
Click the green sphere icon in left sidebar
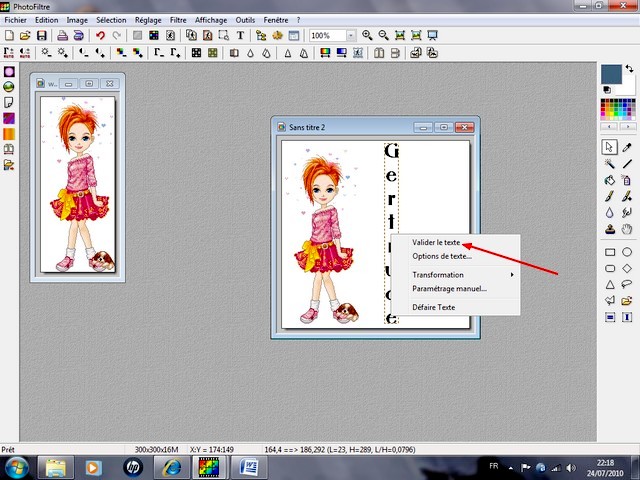click(9, 87)
